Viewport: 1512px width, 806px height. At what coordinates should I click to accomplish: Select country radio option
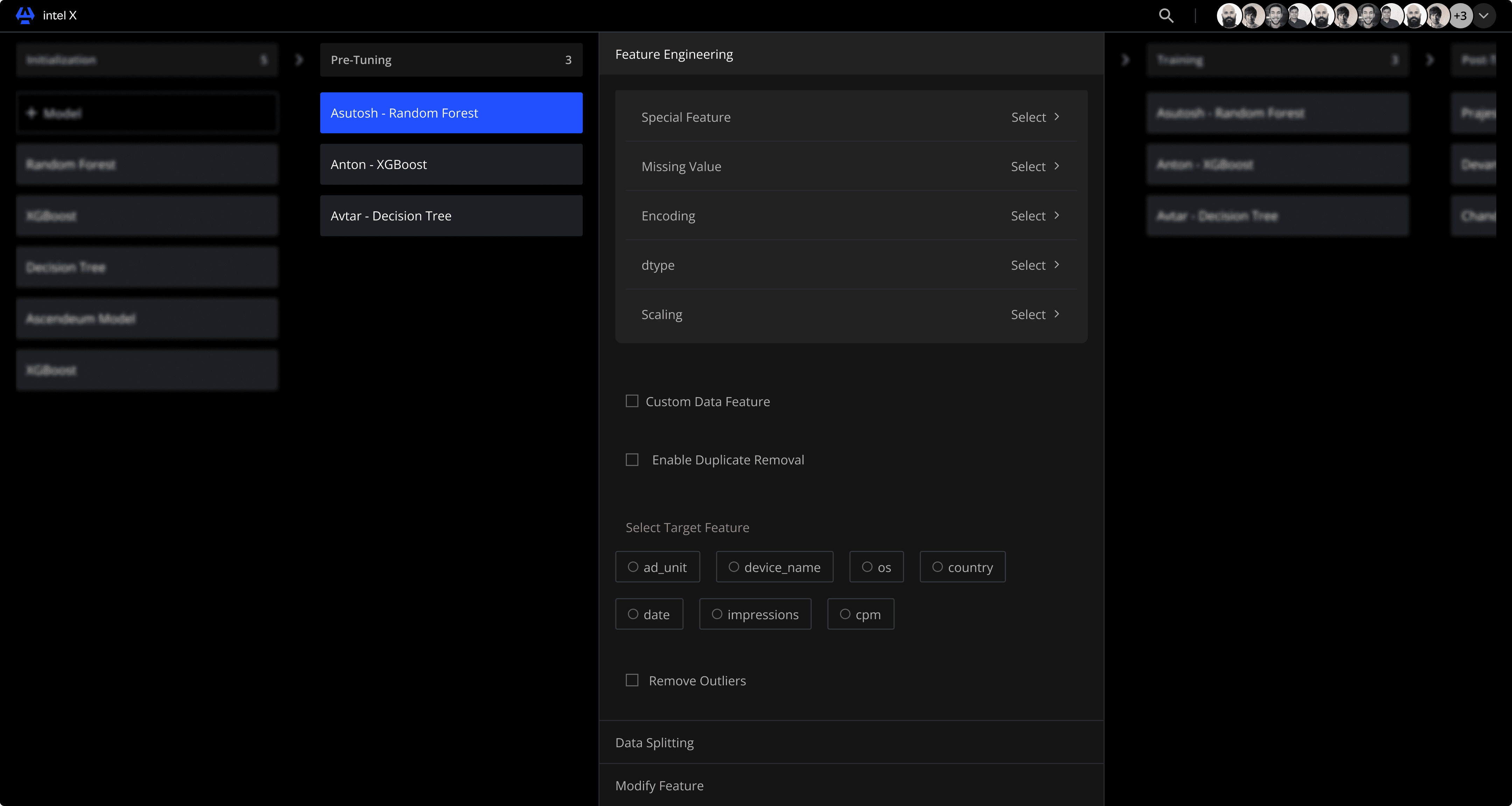(x=937, y=567)
